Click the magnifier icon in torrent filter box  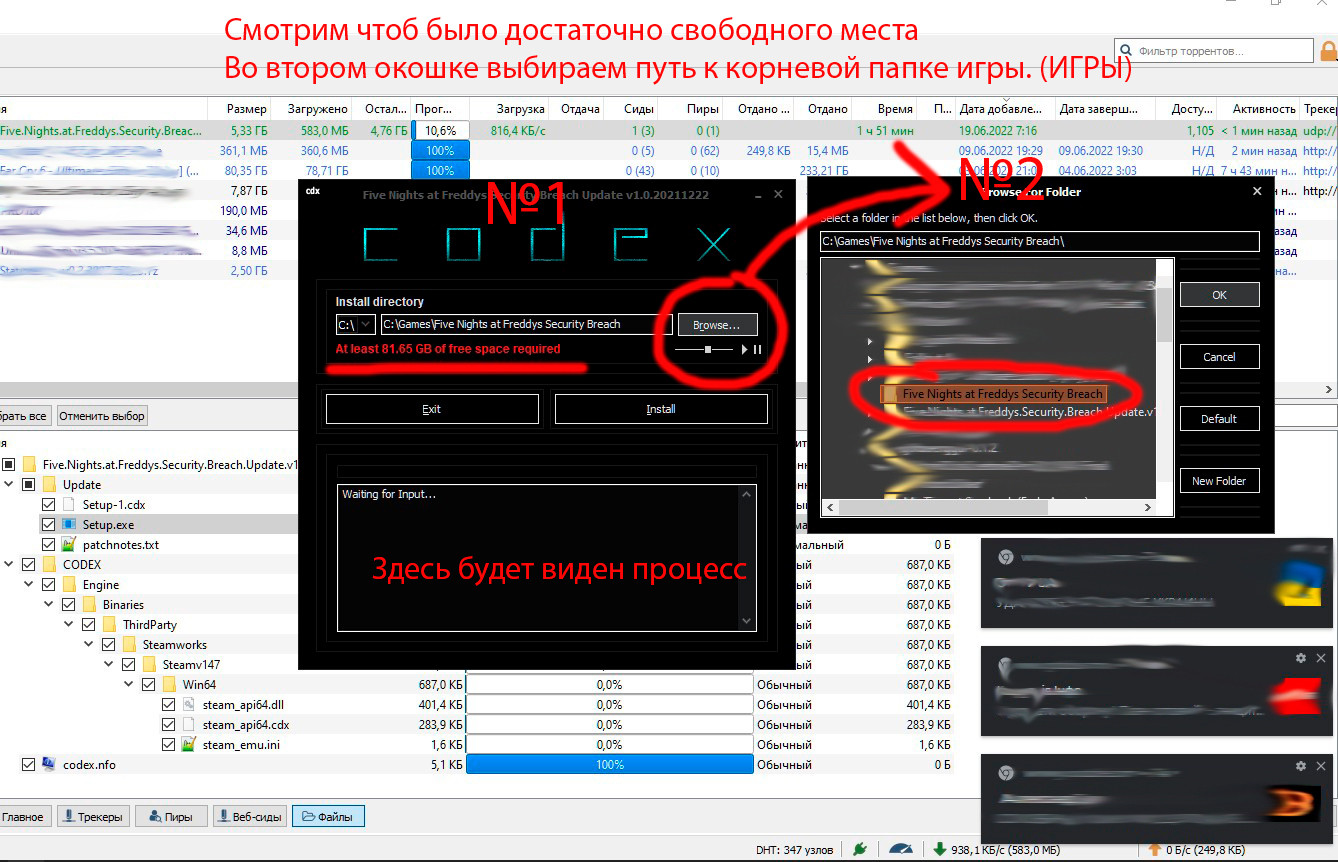pyautogui.click(x=1127, y=51)
